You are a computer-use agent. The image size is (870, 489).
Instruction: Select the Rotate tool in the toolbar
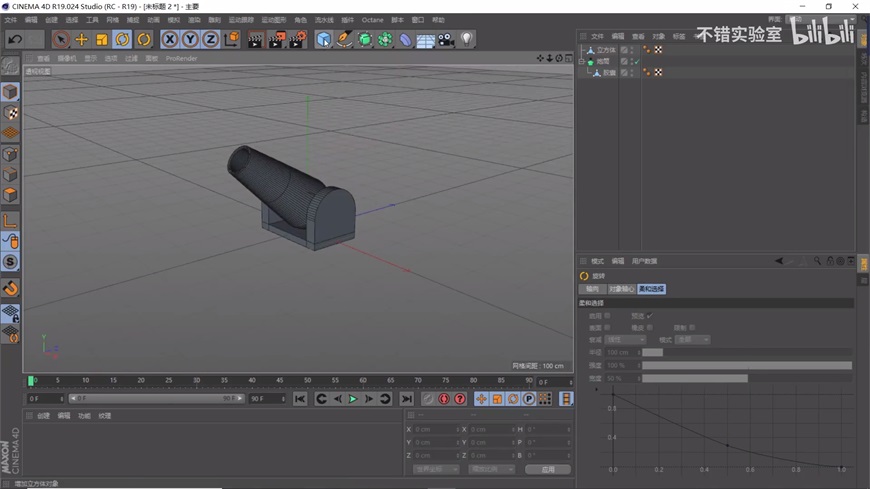[122, 40]
